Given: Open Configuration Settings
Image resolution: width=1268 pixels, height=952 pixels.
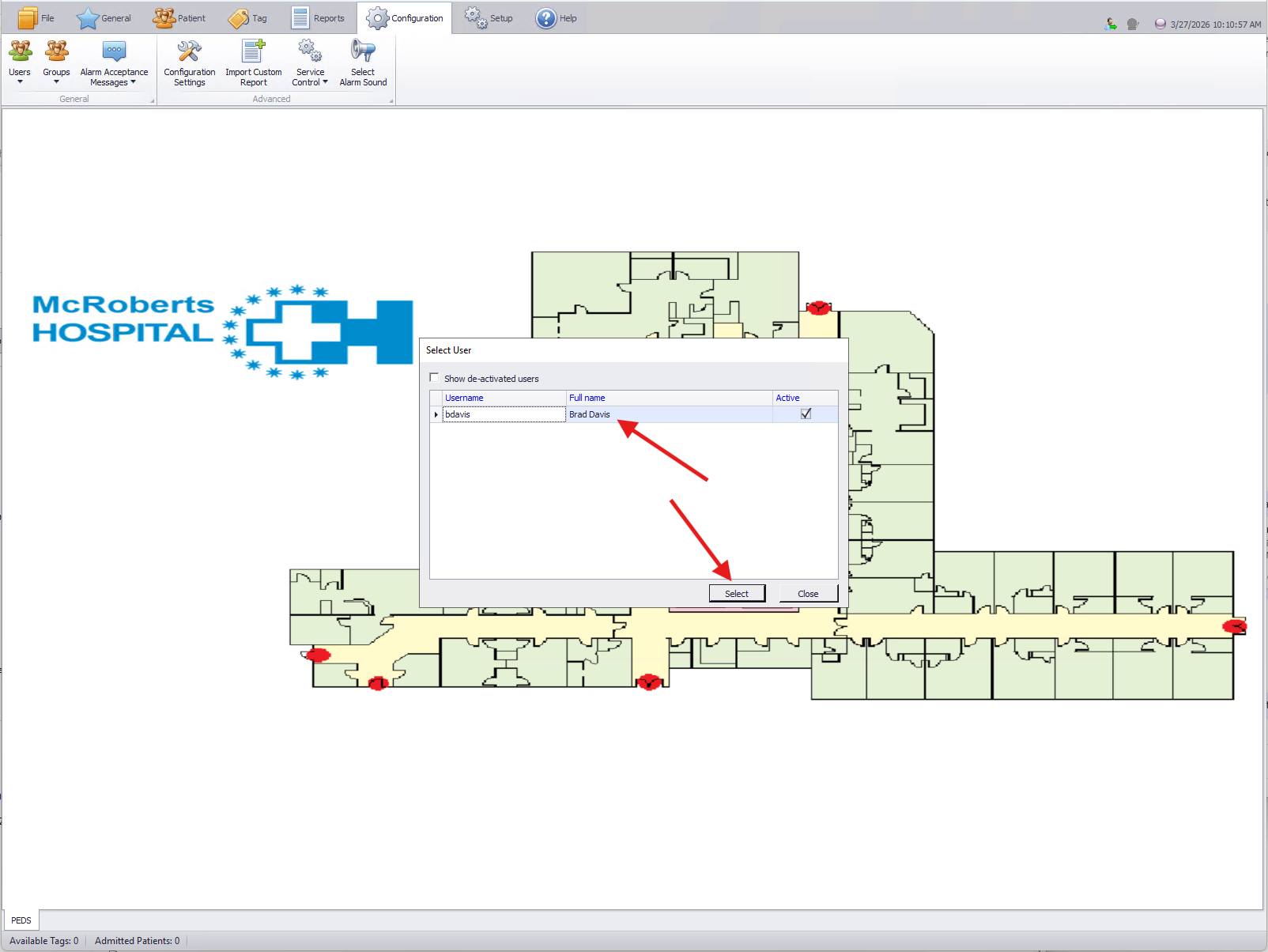Looking at the screenshot, I should pos(189,52).
